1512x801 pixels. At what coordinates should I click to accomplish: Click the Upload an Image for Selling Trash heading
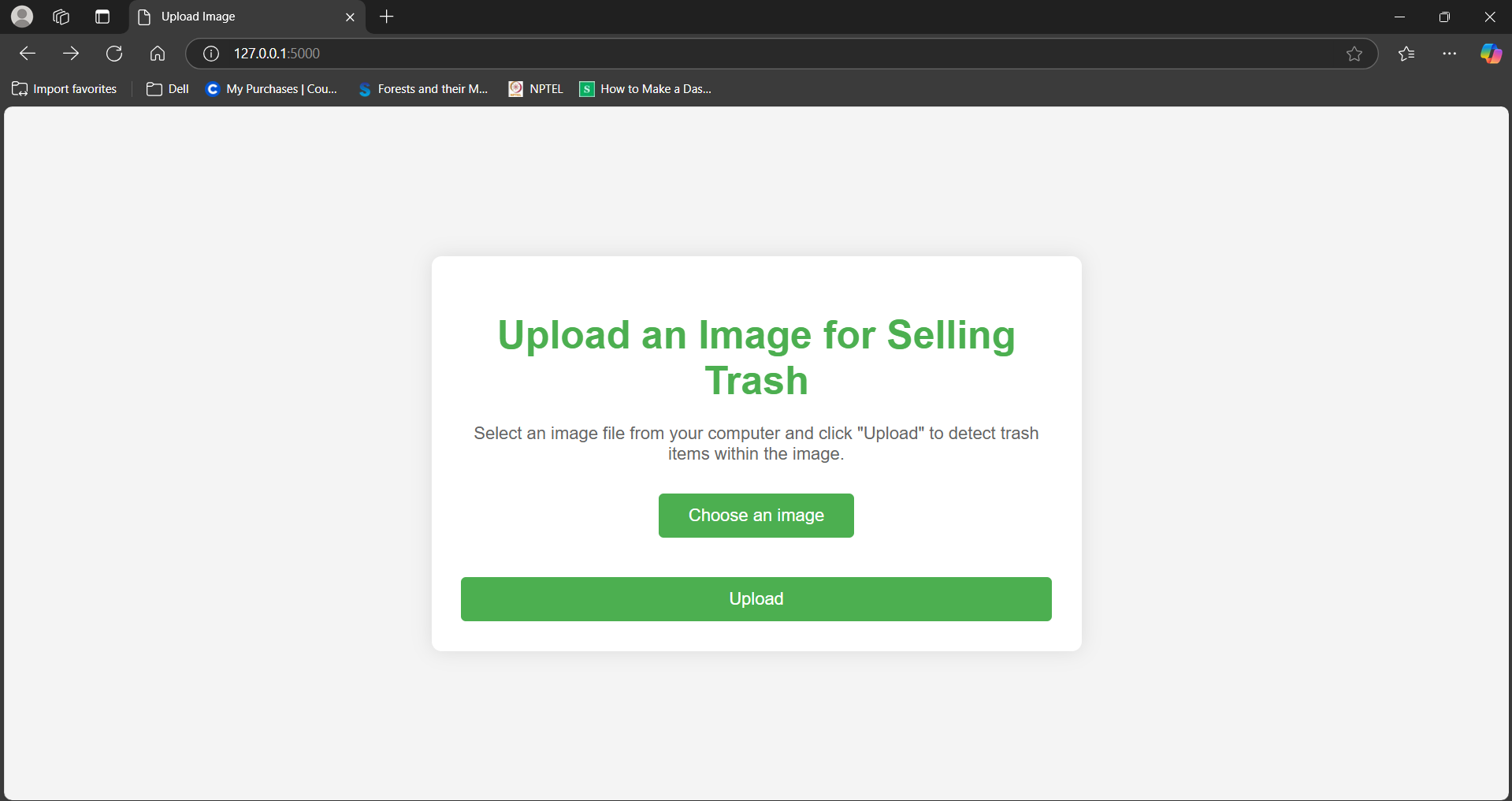click(756, 358)
